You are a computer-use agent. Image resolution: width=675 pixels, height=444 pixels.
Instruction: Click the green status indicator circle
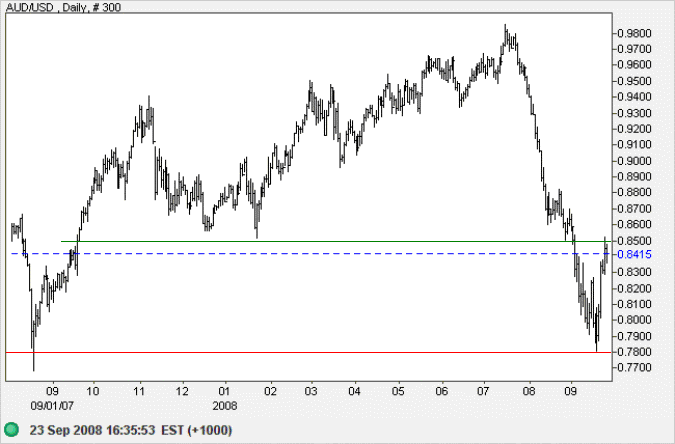(x=12, y=429)
